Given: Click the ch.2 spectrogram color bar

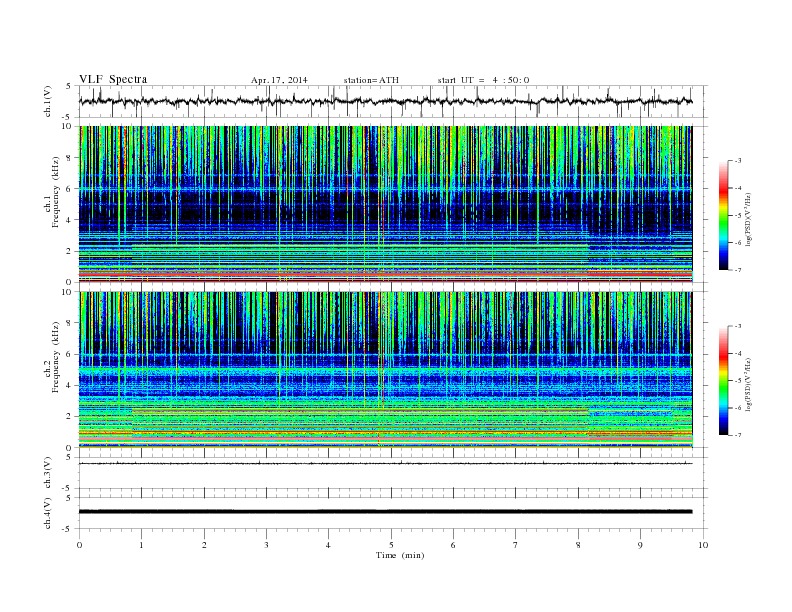Looking at the screenshot, I should 723,381.
